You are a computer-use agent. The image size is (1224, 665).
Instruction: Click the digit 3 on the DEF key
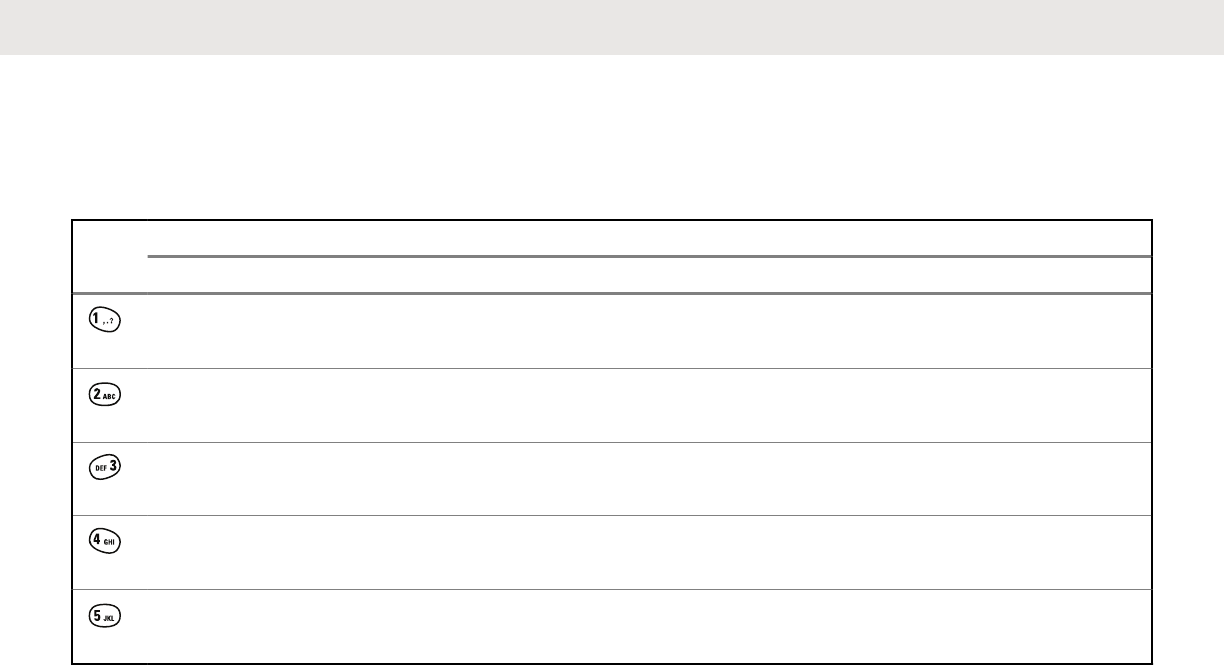(x=112, y=467)
